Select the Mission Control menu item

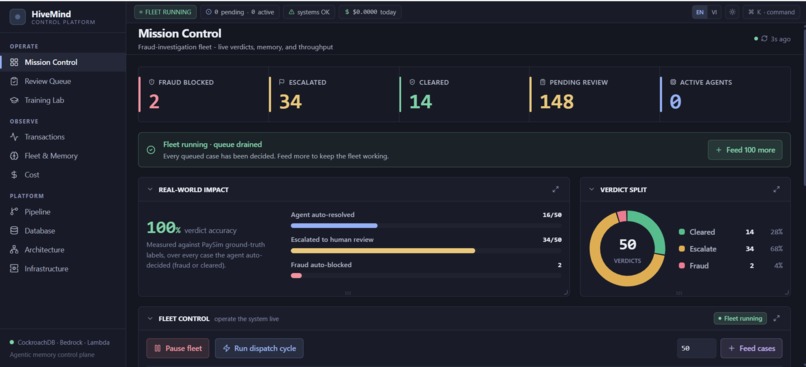(63, 62)
